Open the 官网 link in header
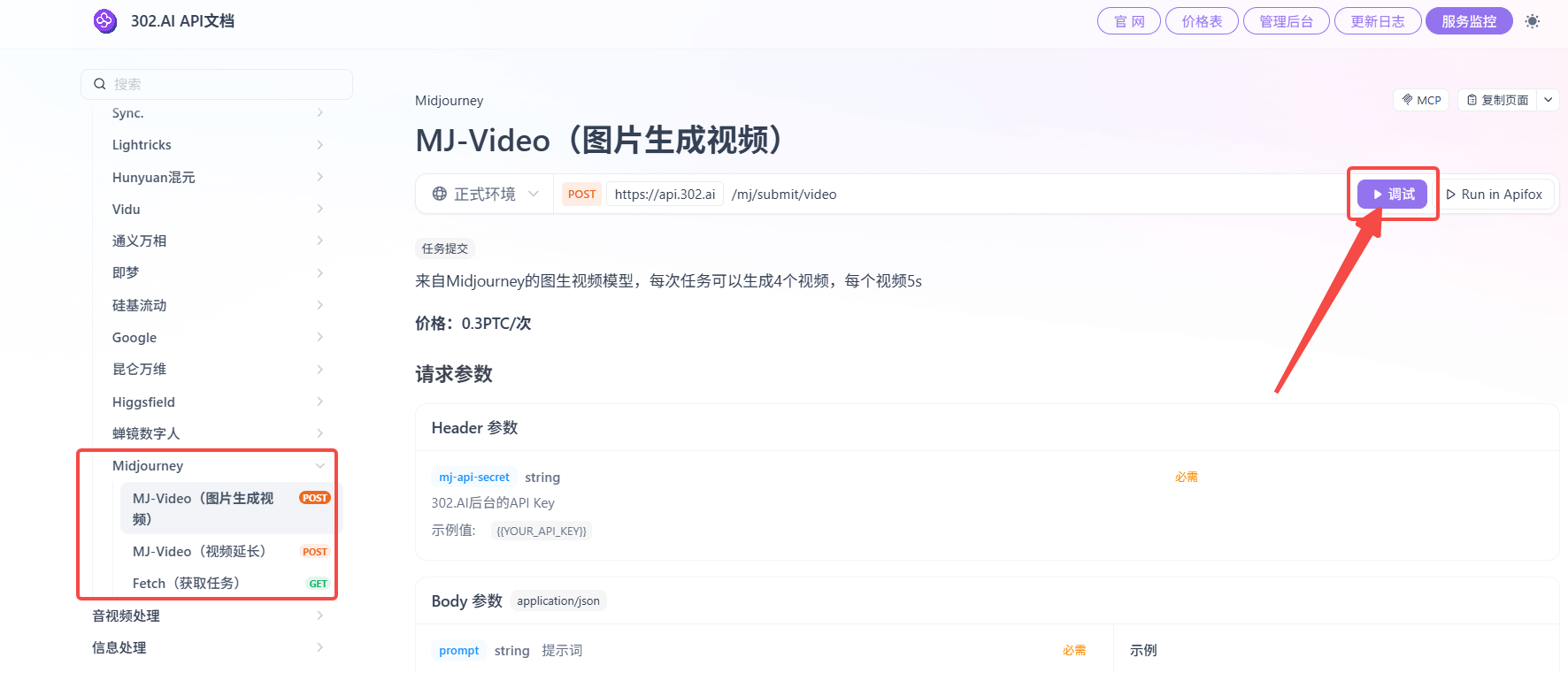Image resolution: width=1568 pixels, height=673 pixels. tap(1129, 21)
